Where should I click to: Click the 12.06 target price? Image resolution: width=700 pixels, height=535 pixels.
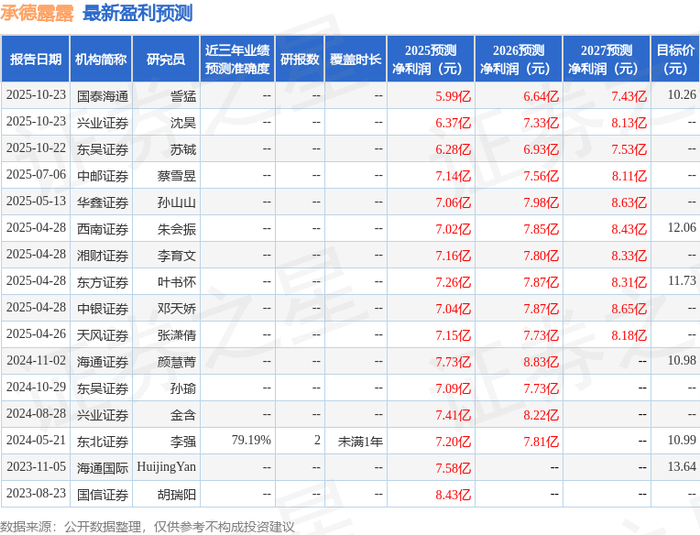tap(682, 227)
